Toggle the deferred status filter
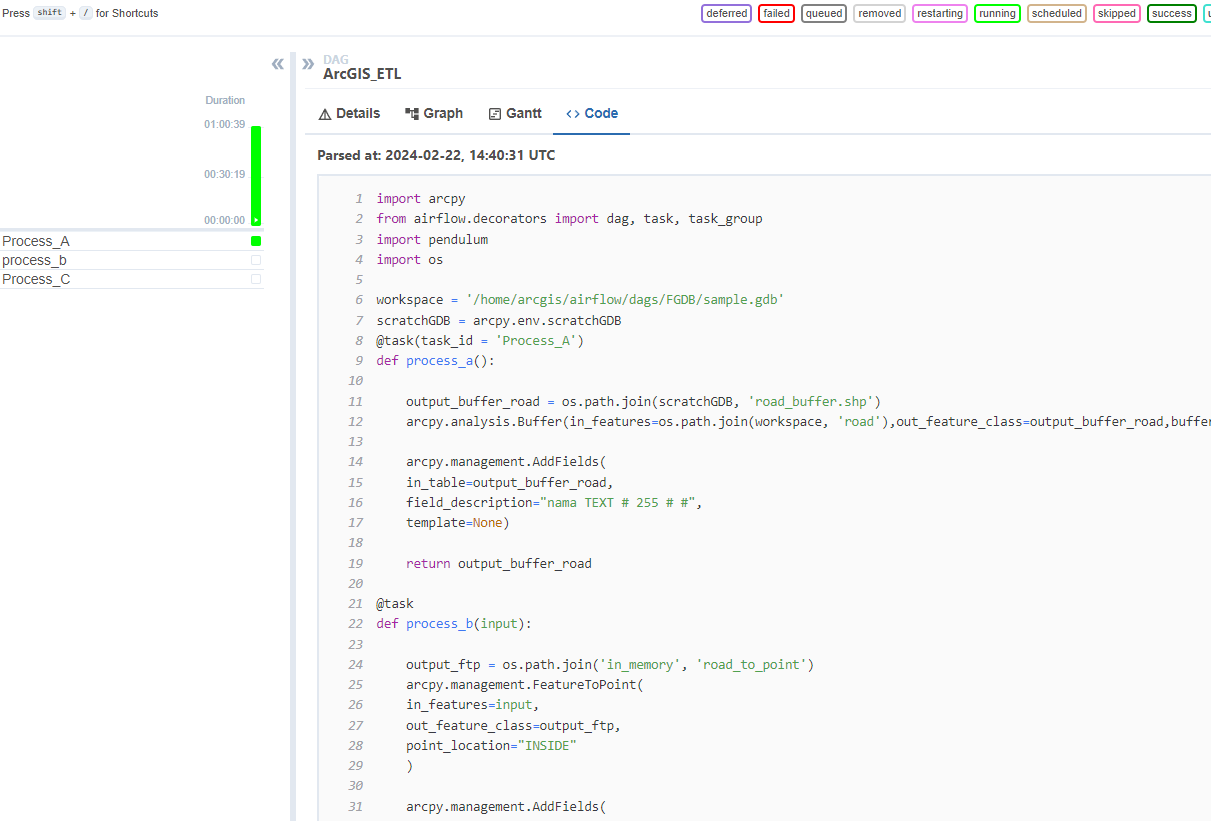This screenshot has height=821, width=1211. 726,13
